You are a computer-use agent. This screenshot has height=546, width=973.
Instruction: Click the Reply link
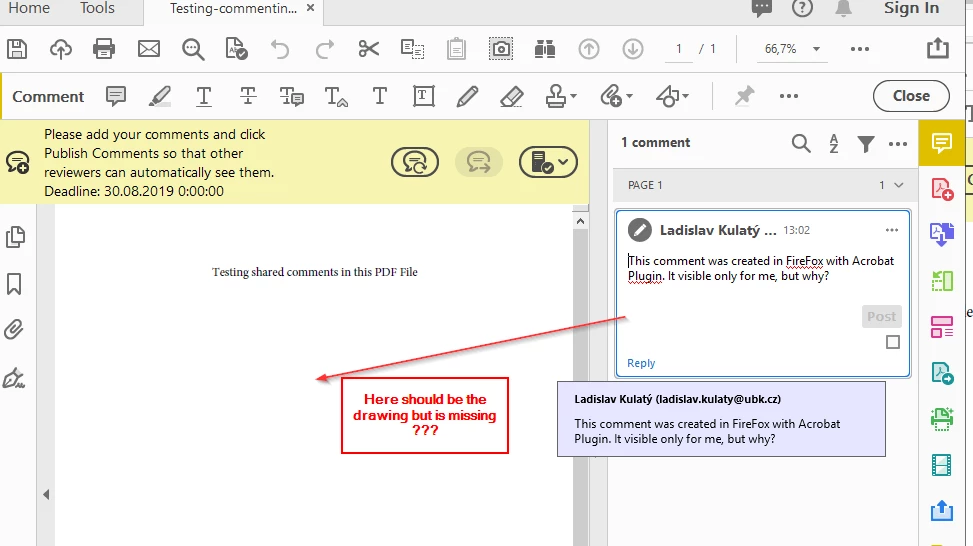click(x=641, y=363)
